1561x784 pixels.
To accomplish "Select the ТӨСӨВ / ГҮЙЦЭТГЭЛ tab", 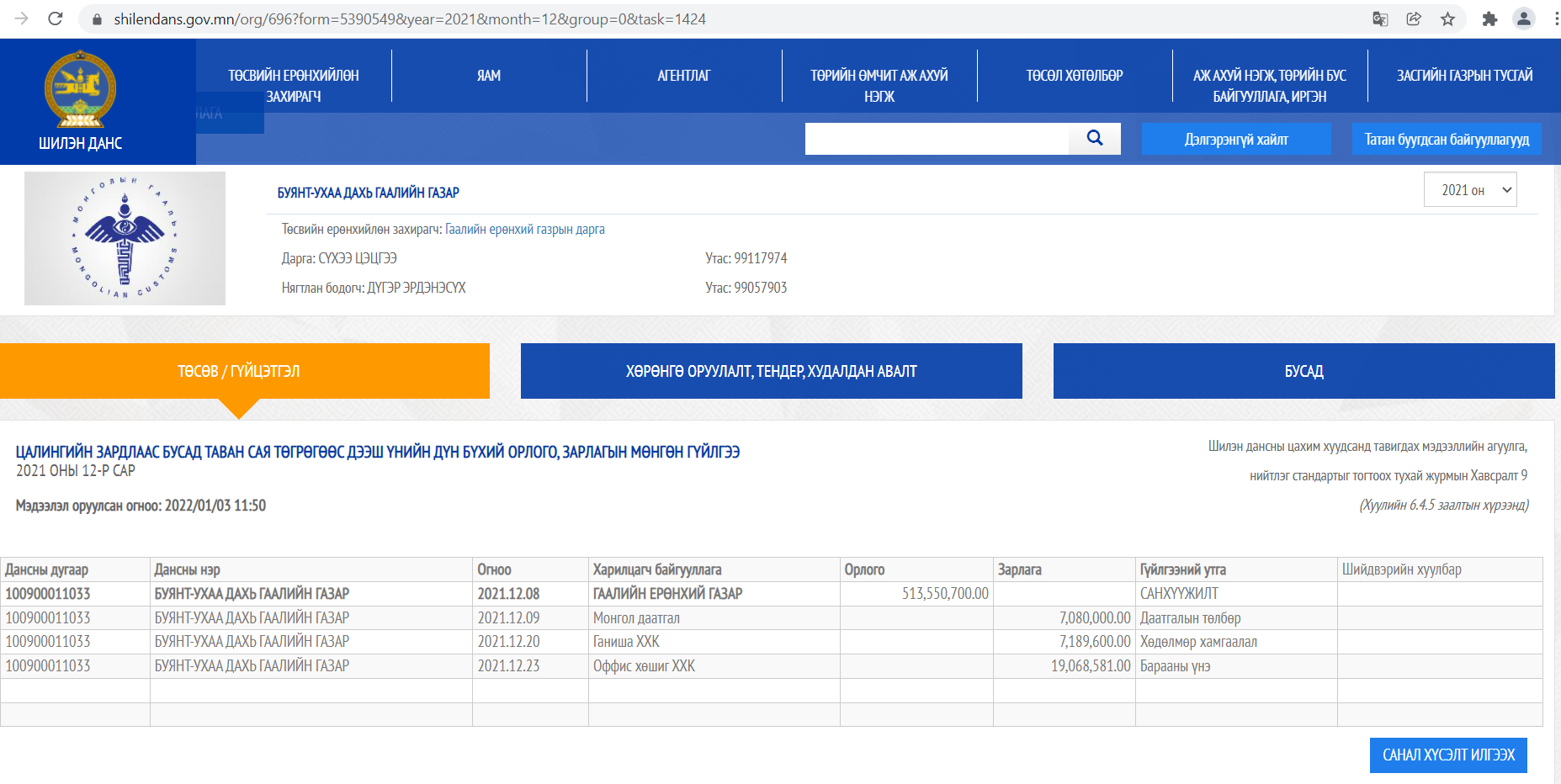I will [239, 371].
